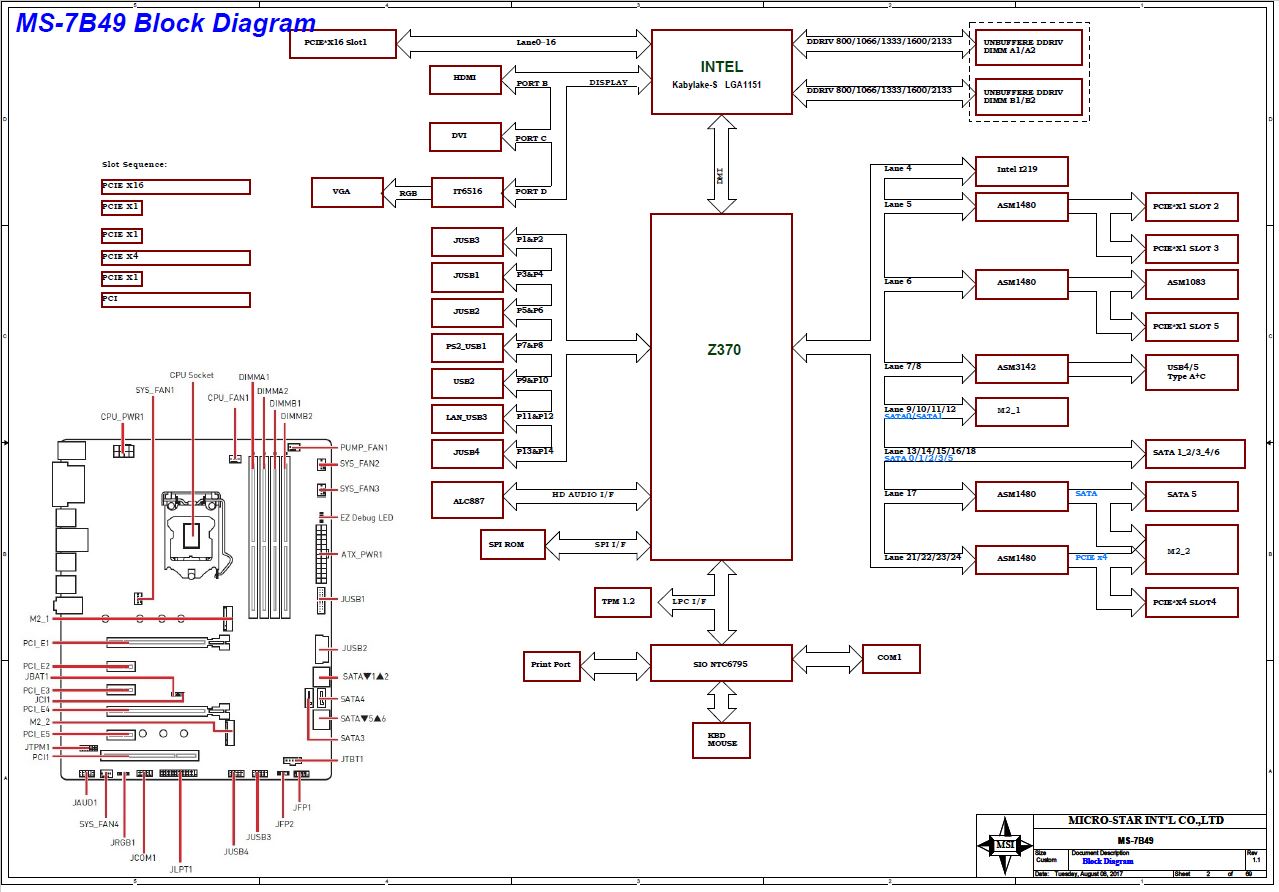Click the COM1 block
1279x892 pixels.
pyautogui.click(x=890, y=659)
